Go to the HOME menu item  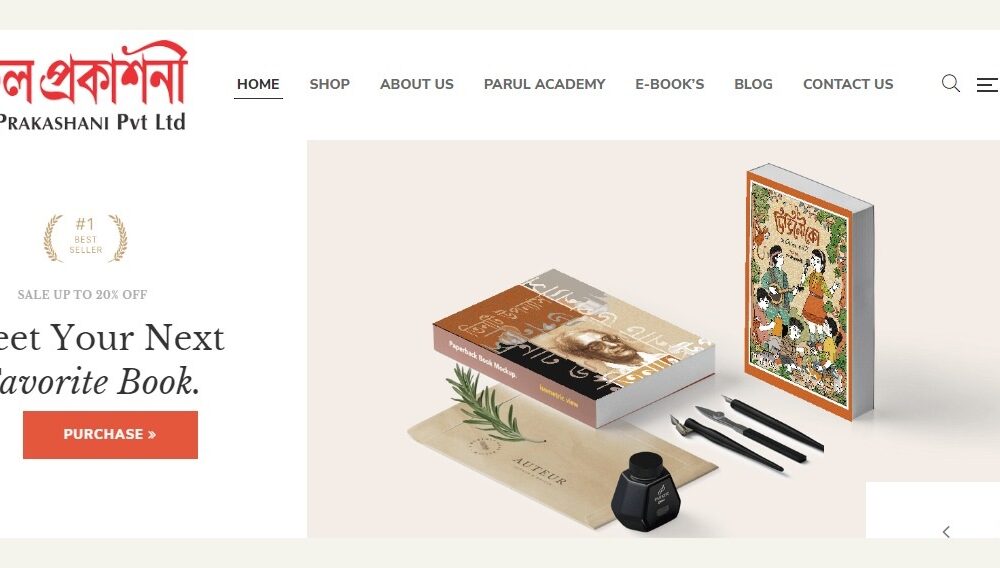coord(258,84)
